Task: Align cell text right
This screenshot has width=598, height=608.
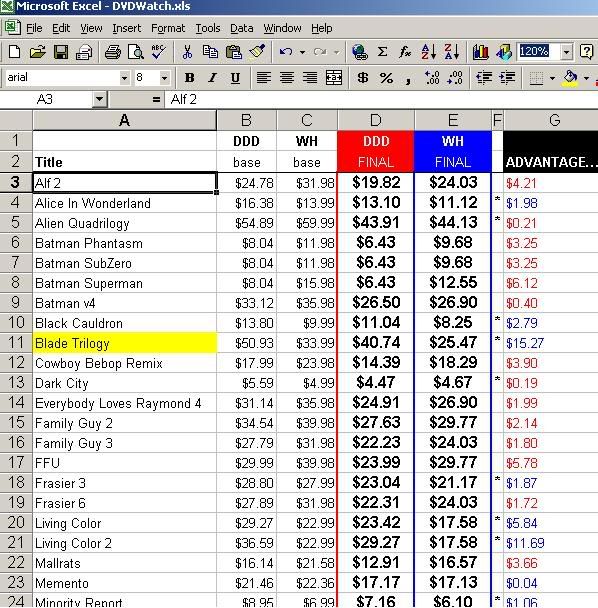Action: (310, 78)
